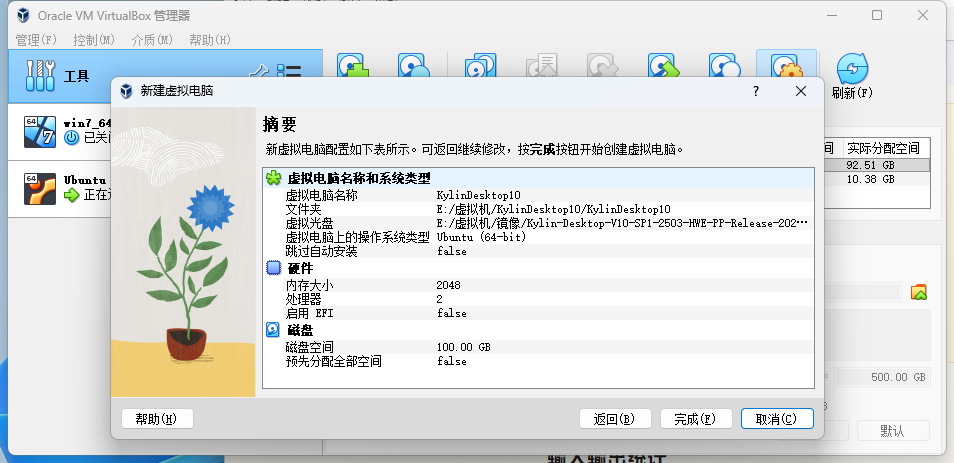
Task: Click the 刷新(F) refresh icon
Action: point(852,68)
